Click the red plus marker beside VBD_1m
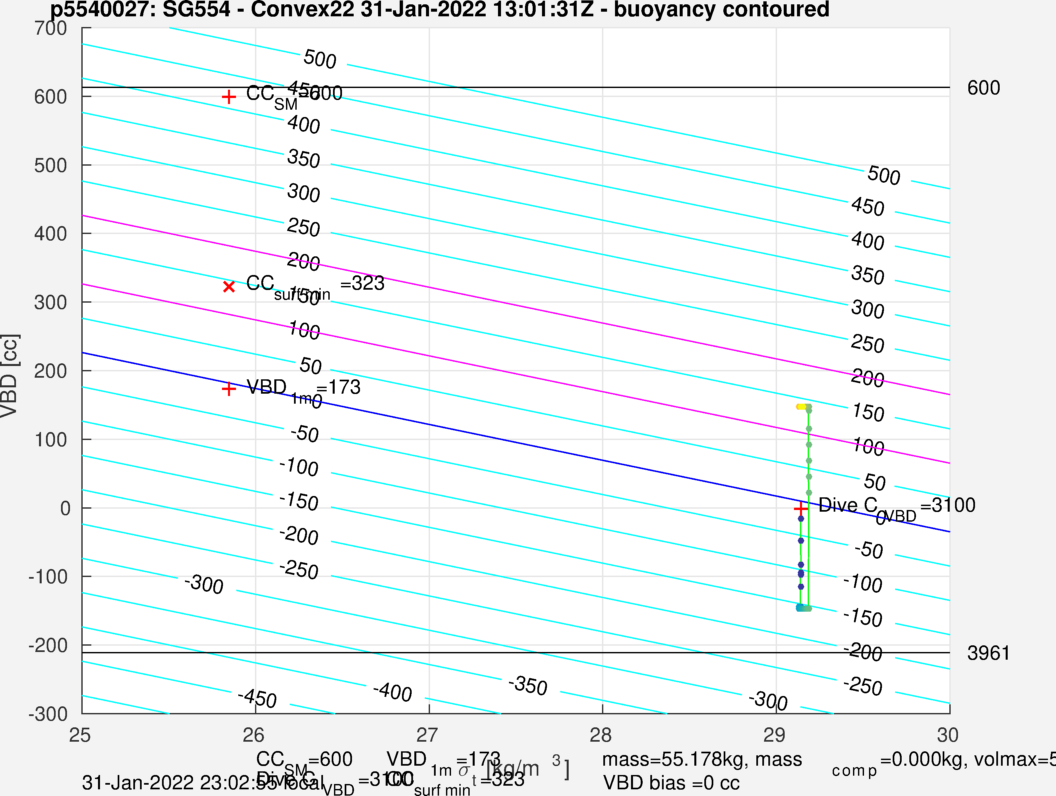The image size is (1056, 796). [229, 389]
